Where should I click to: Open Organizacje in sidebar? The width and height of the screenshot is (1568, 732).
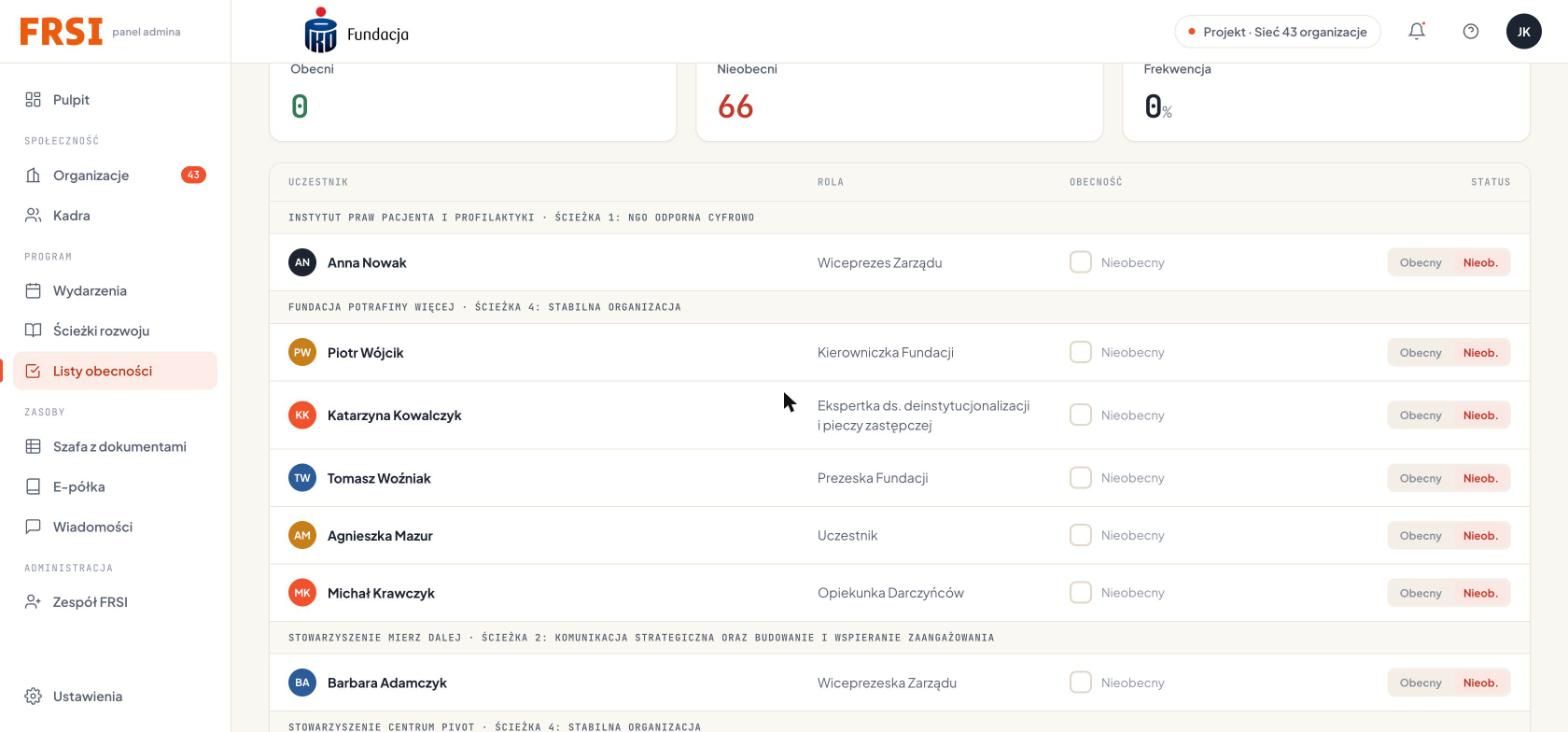pos(115,175)
